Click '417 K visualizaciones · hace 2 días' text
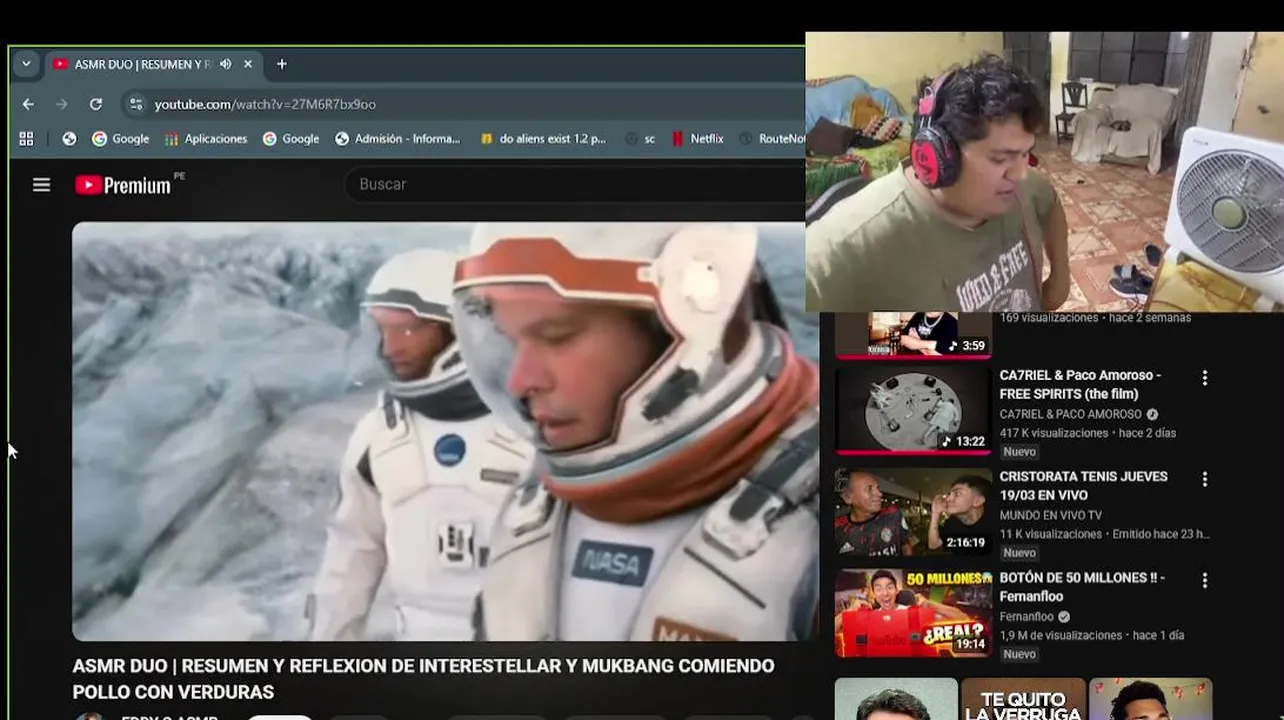 point(1087,433)
